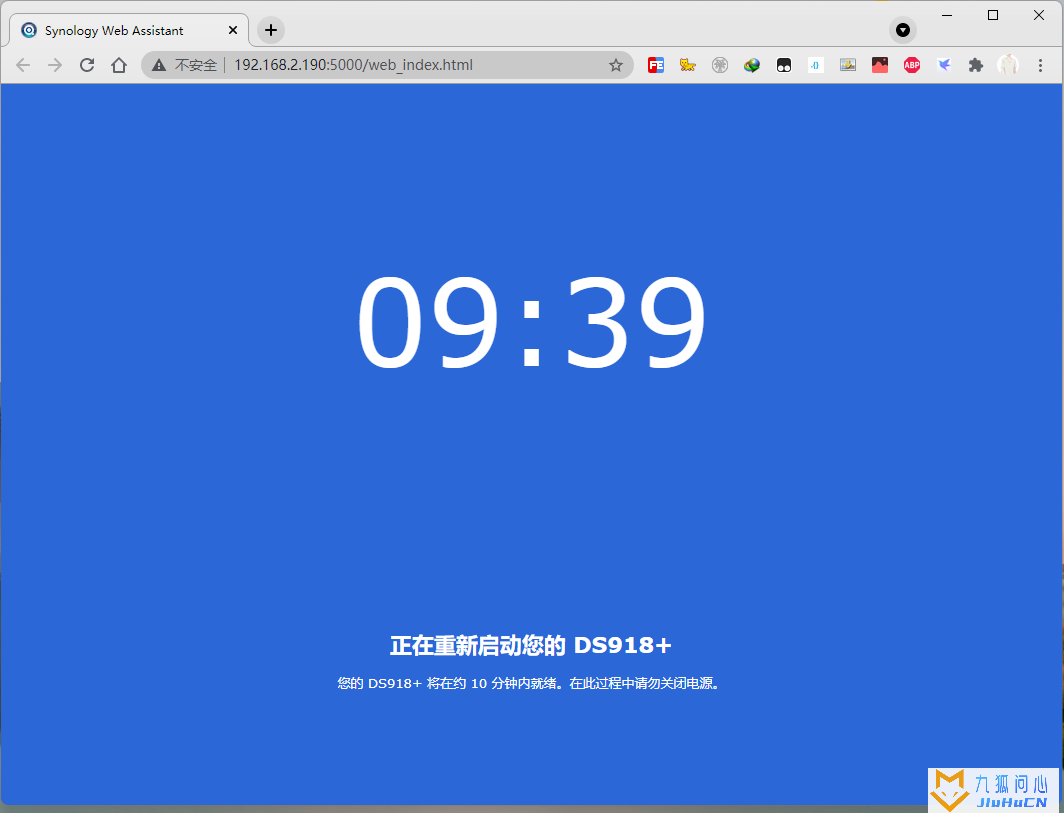Click the 不安全 security label
The image size is (1064, 813).
[x=195, y=65]
